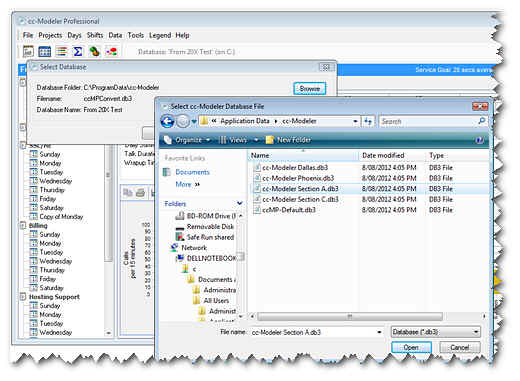Open the Tools menu

point(136,35)
